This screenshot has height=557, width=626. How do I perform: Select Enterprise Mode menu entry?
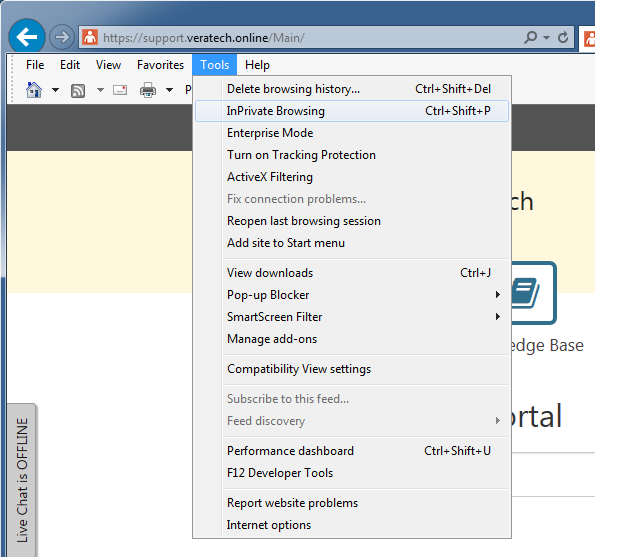point(352,133)
